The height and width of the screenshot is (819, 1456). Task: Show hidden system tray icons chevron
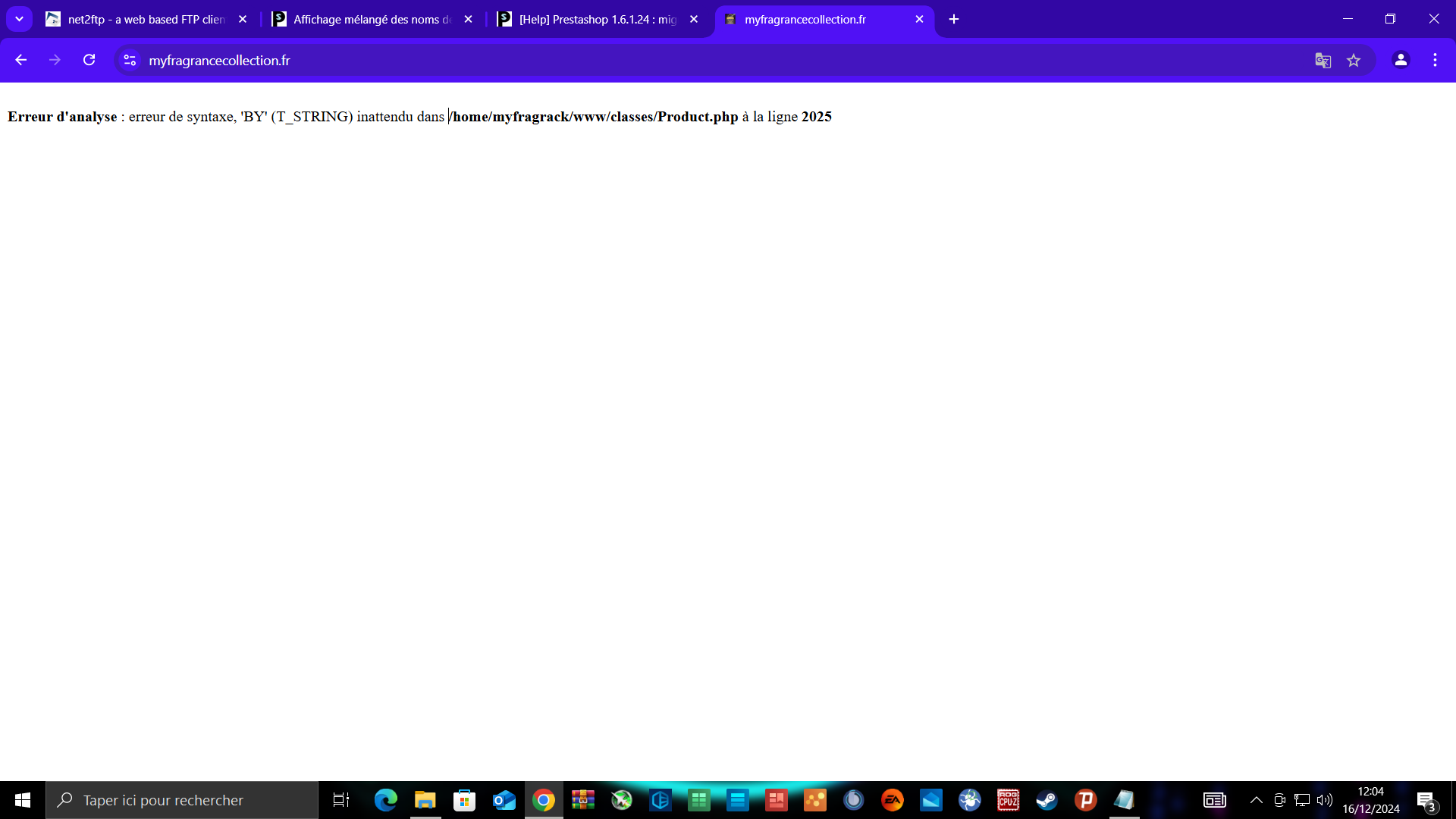point(1256,800)
